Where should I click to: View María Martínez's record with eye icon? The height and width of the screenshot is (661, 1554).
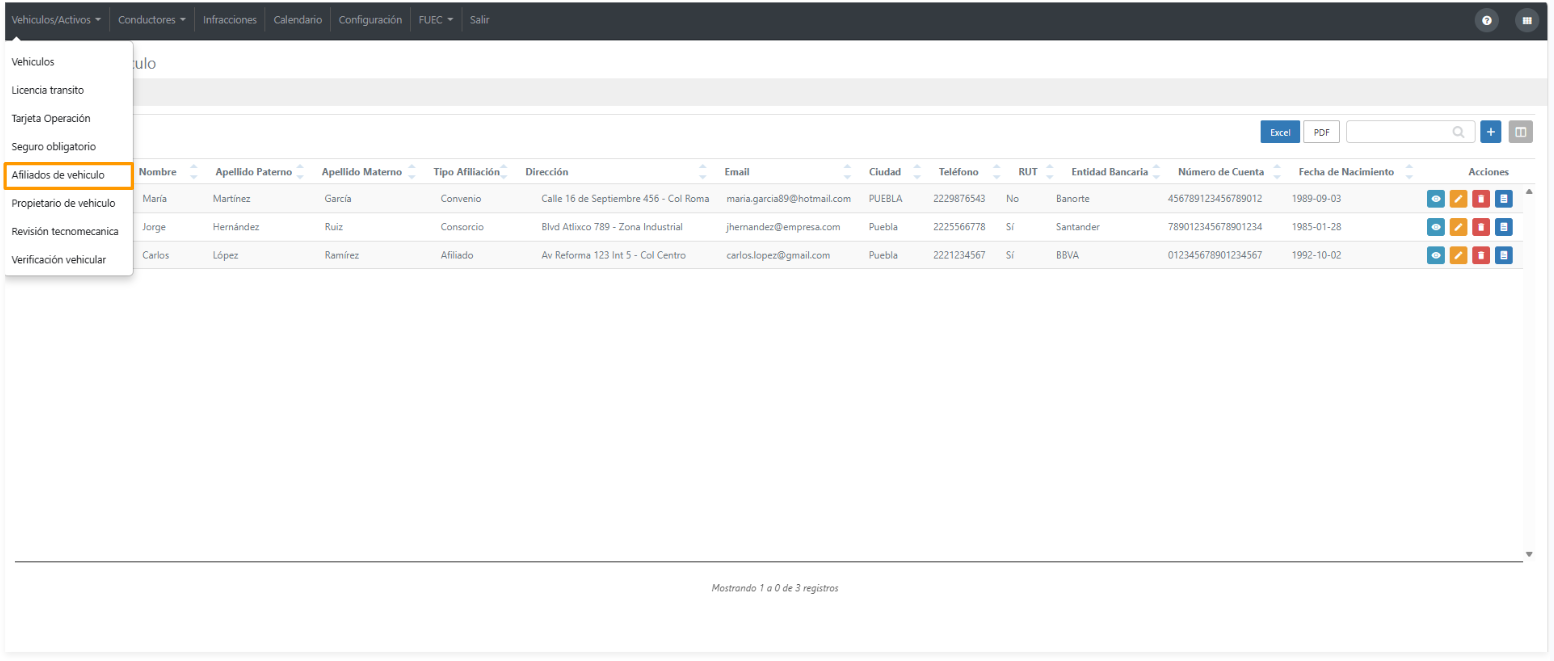point(1435,199)
